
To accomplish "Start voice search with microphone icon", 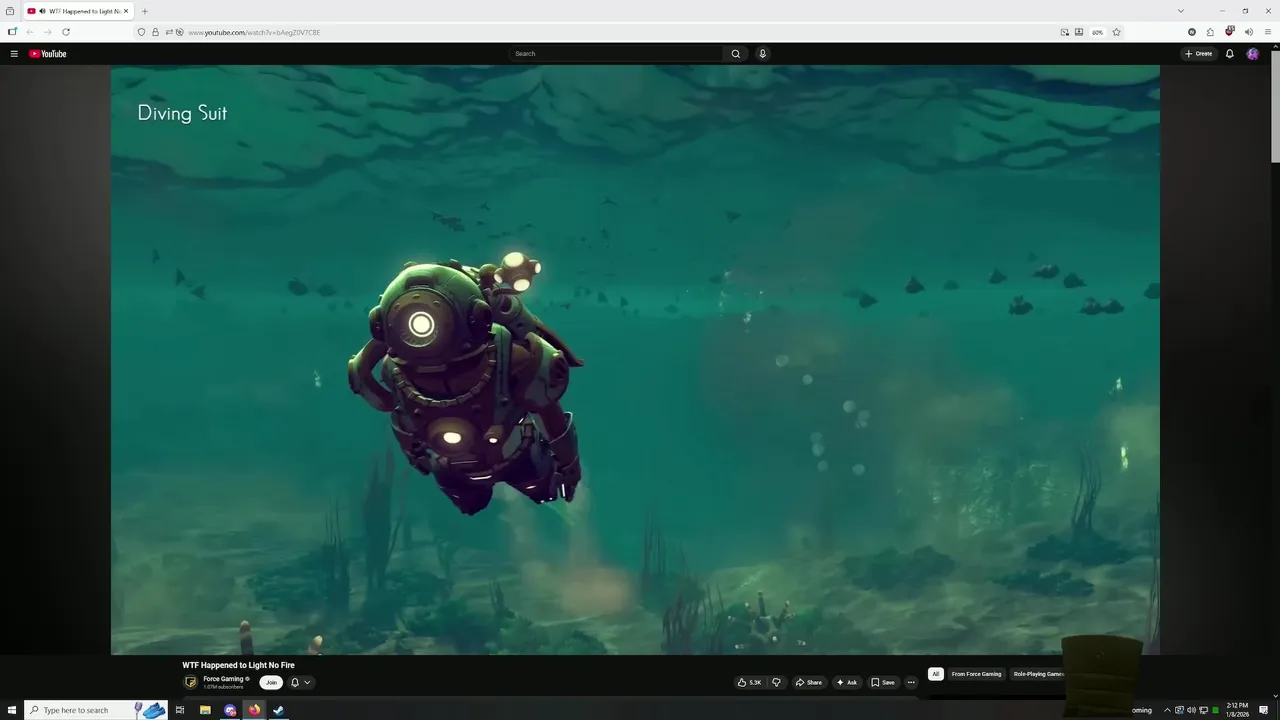I will 762,54.
